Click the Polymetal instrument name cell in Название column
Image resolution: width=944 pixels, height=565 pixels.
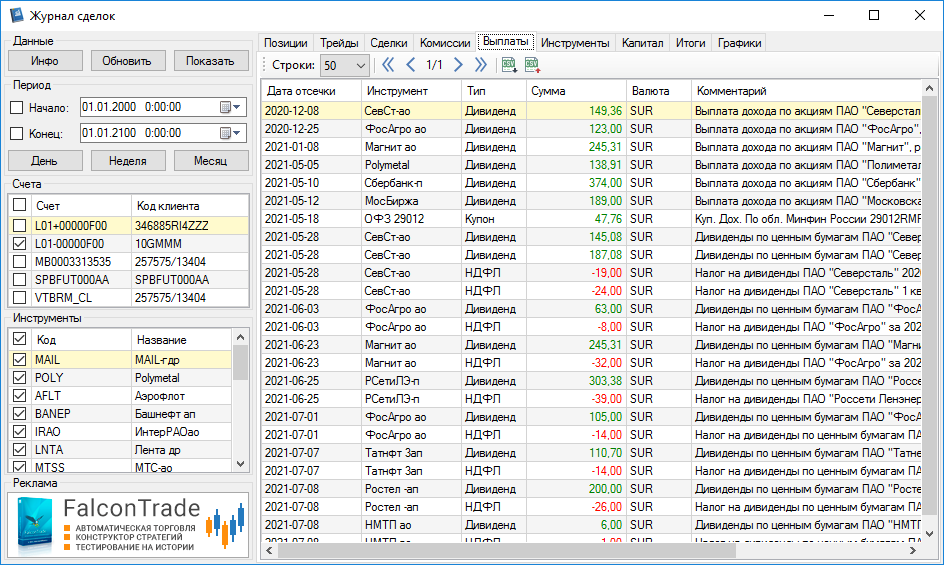click(181, 378)
